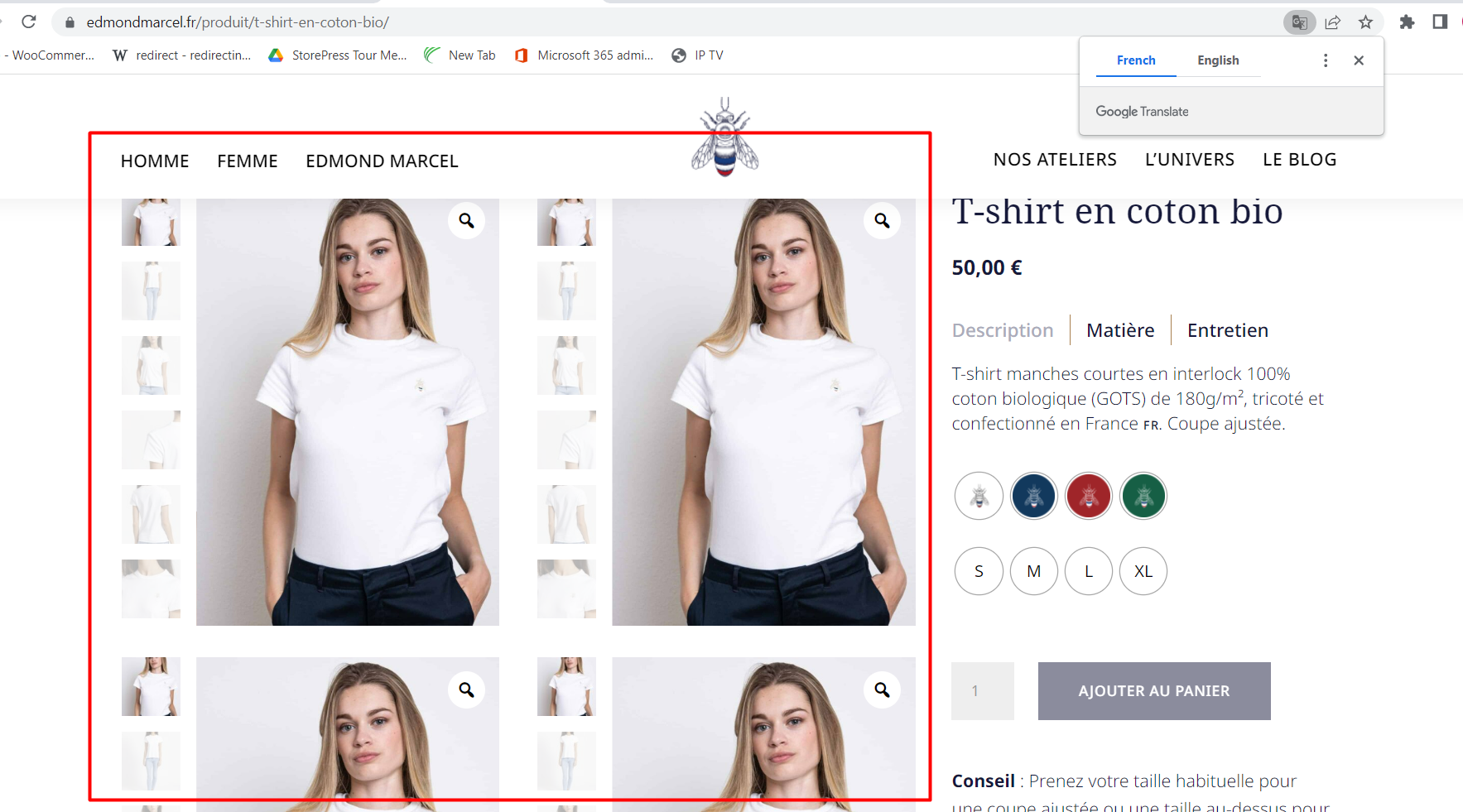1463x812 pixels.
Task: Bookmark this page with the star icon
Action: click(x=1365, y=22)
